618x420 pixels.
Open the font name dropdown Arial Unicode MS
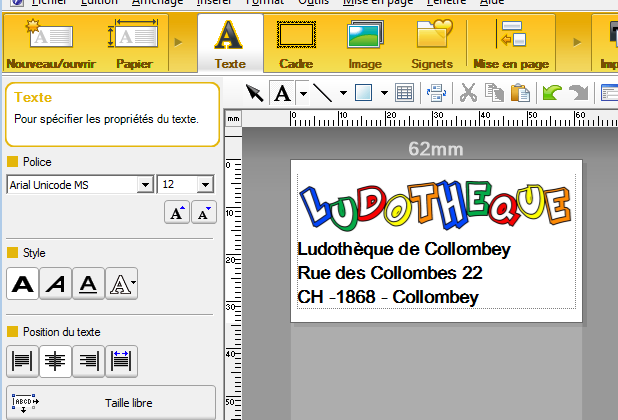pos(145,184)
